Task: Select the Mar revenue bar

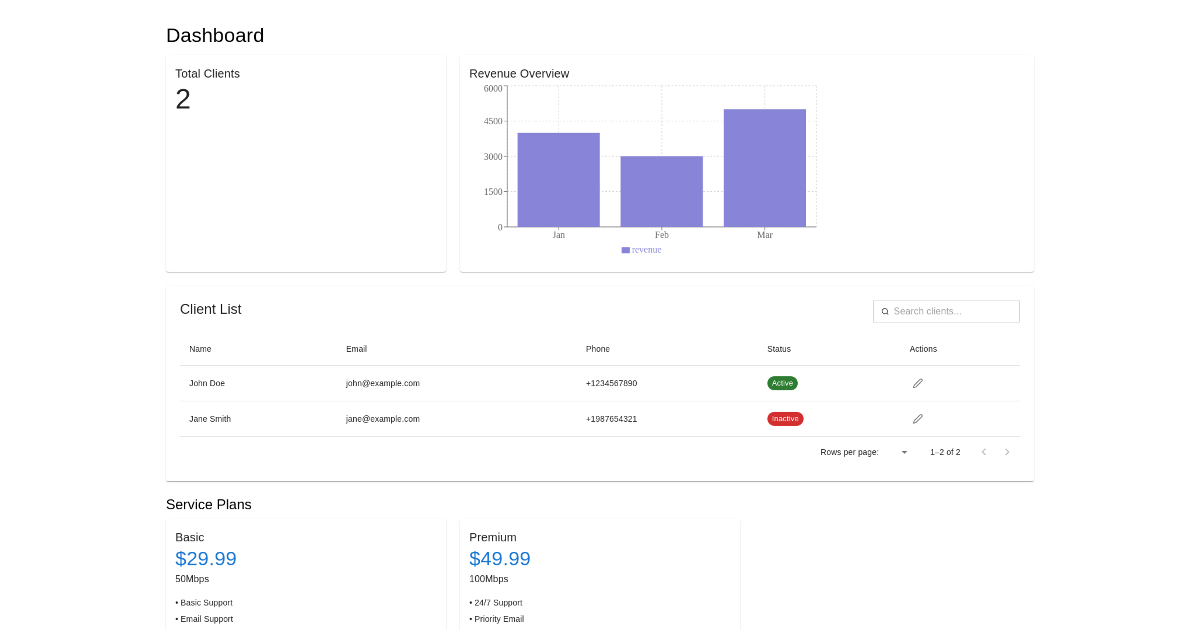Action: tap(764, 168)
